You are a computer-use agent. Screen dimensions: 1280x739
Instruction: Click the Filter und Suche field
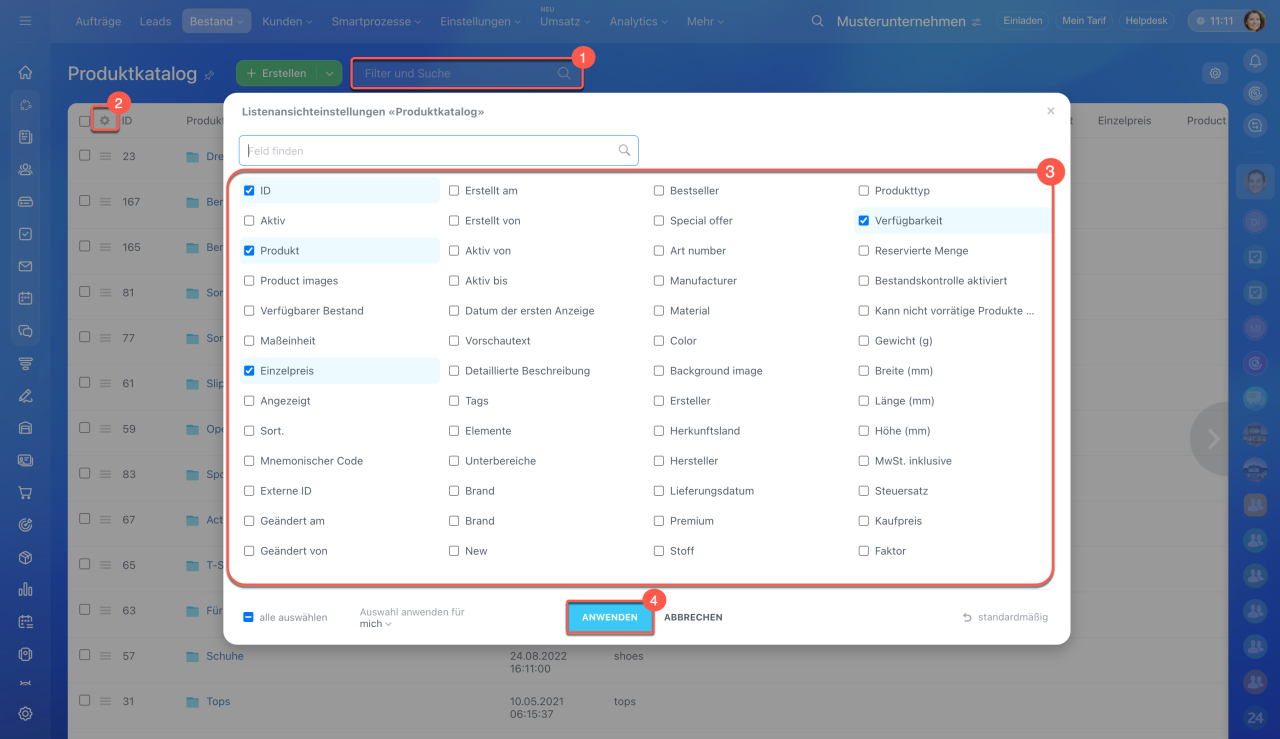pyautogui.click(x=466, y=73)
